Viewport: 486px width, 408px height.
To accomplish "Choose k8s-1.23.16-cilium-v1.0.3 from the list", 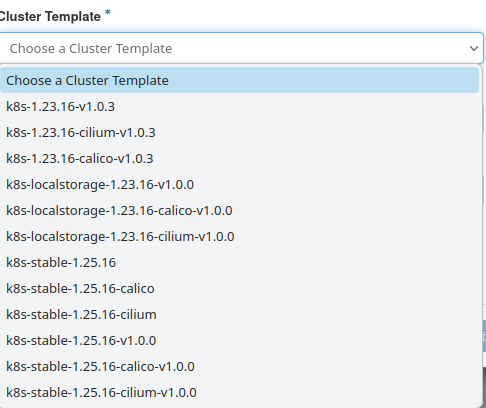I will tap(239, 133).
